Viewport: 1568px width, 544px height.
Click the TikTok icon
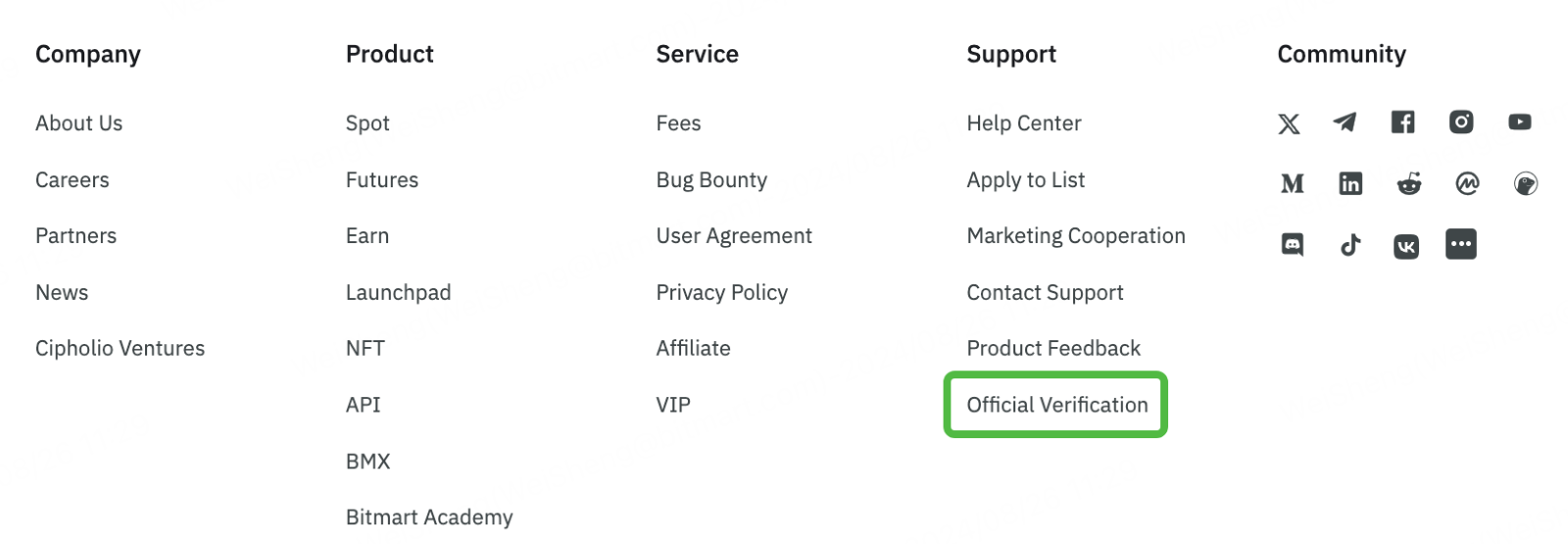(x=1350, y=245)
